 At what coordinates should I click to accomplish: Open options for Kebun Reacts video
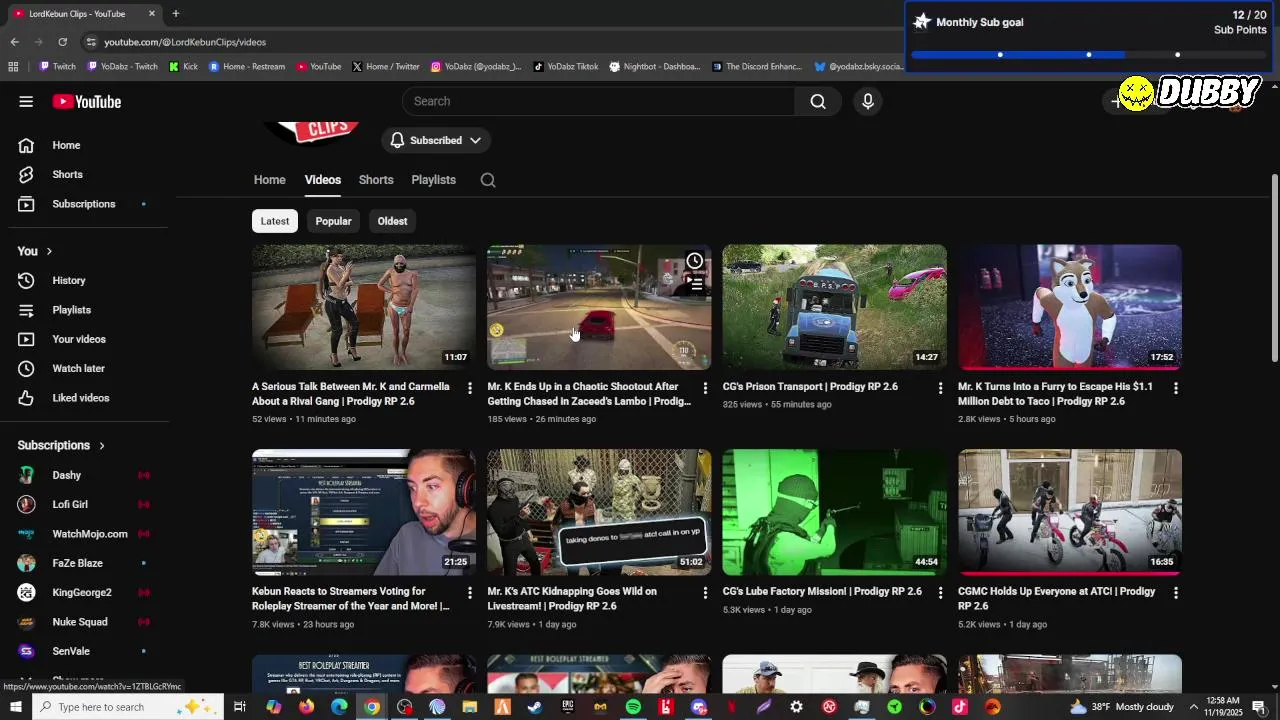[470, 593]
